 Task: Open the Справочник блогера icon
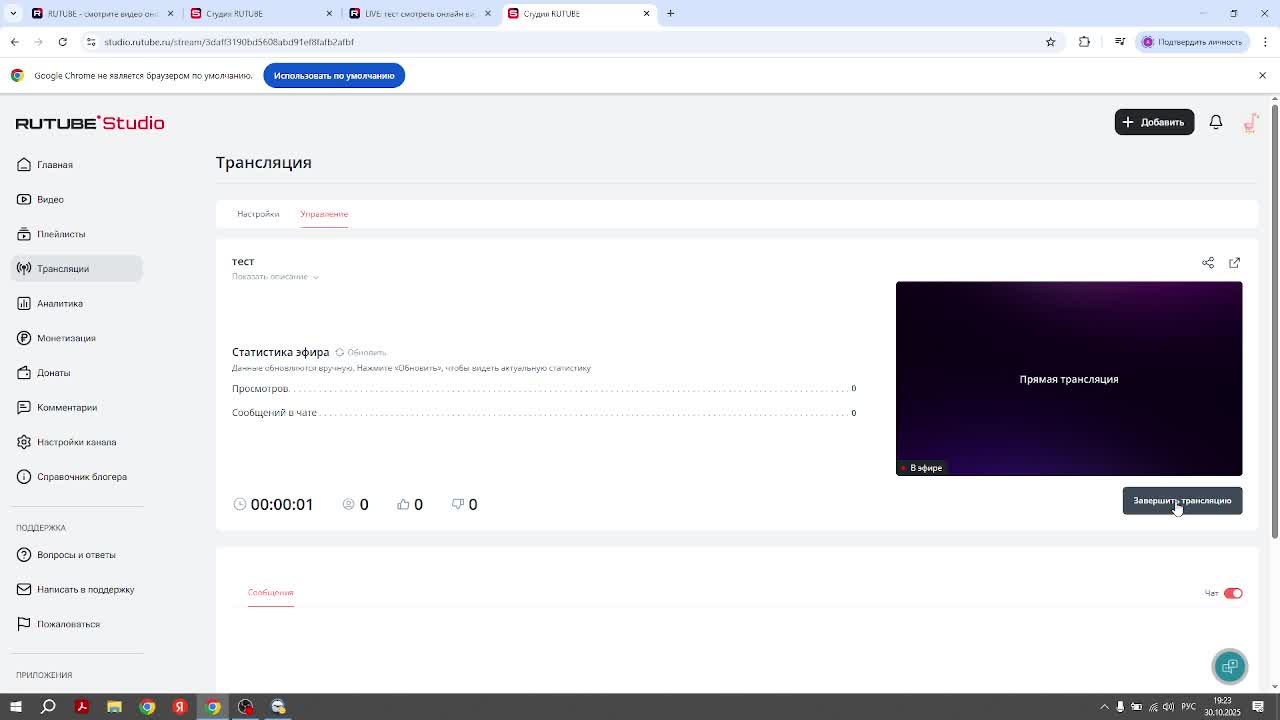pos(24,477)
